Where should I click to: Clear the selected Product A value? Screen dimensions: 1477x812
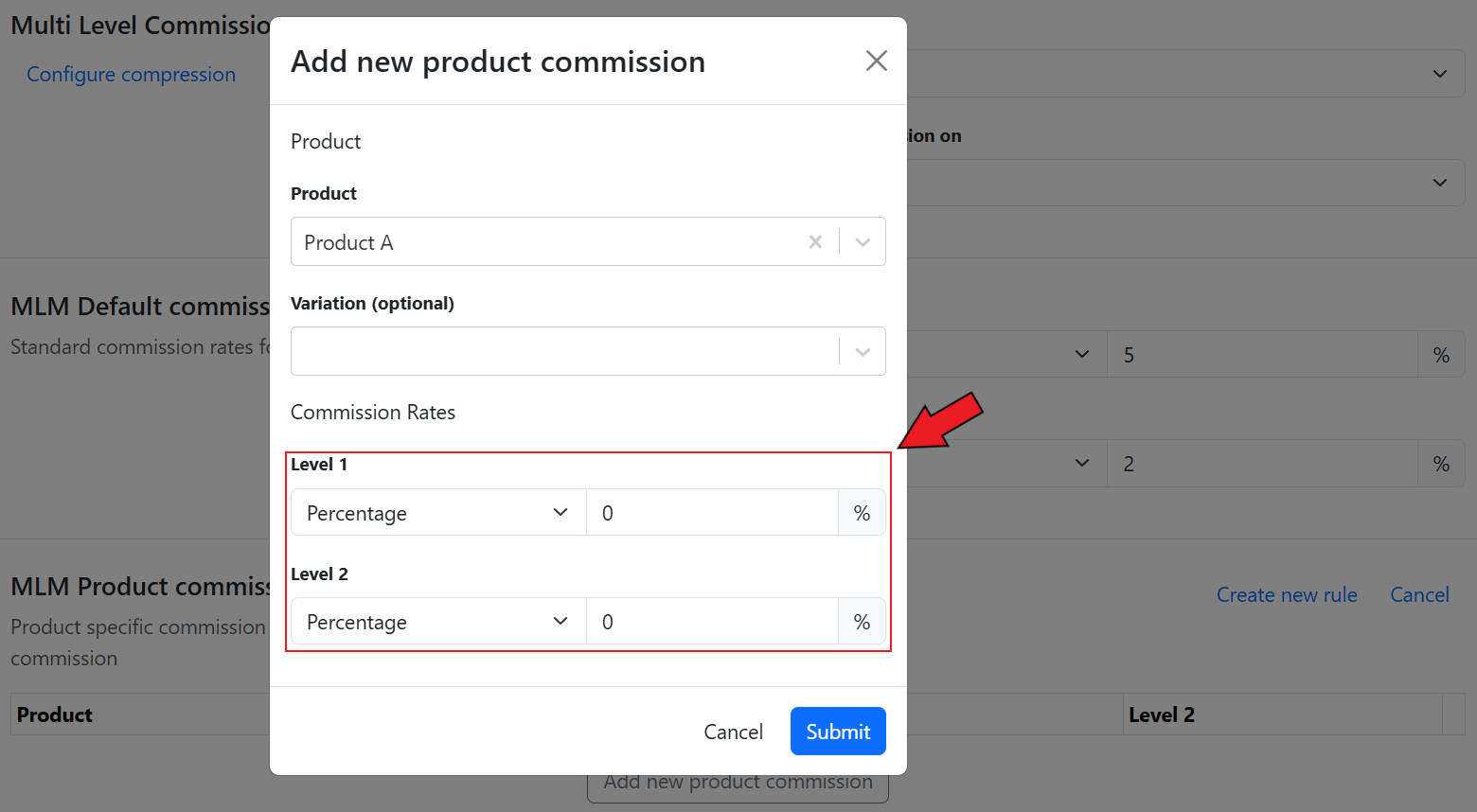tap(815, 242)
